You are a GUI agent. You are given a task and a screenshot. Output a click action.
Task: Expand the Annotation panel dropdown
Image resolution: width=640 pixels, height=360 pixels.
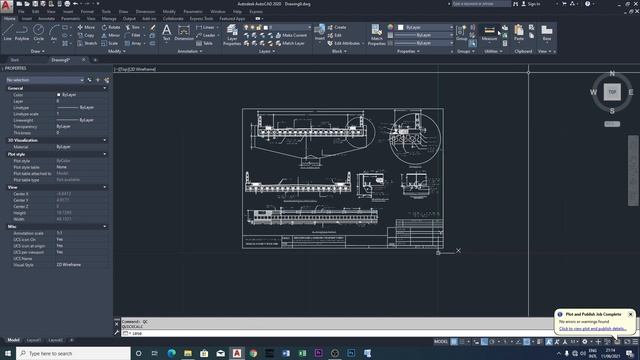click(190, 51)
